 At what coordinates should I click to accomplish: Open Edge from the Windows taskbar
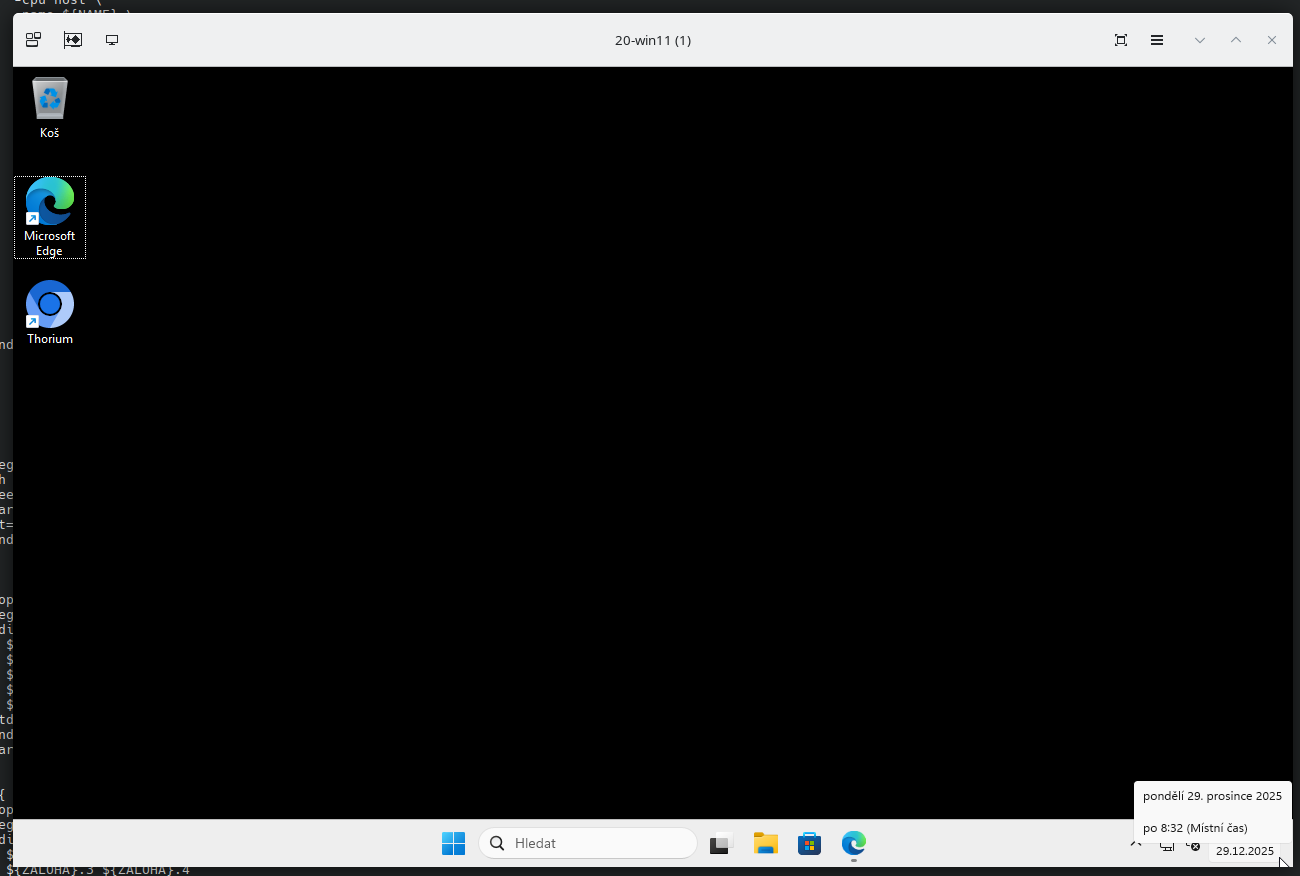[x=853, y=843]
